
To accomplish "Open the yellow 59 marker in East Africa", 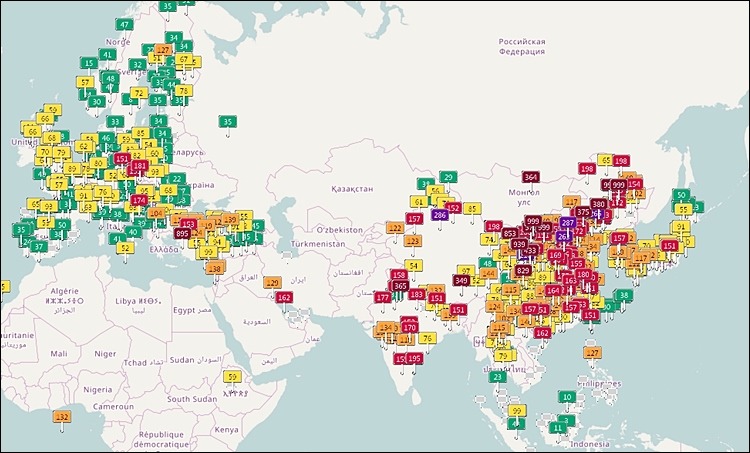I will click(232, 377).
